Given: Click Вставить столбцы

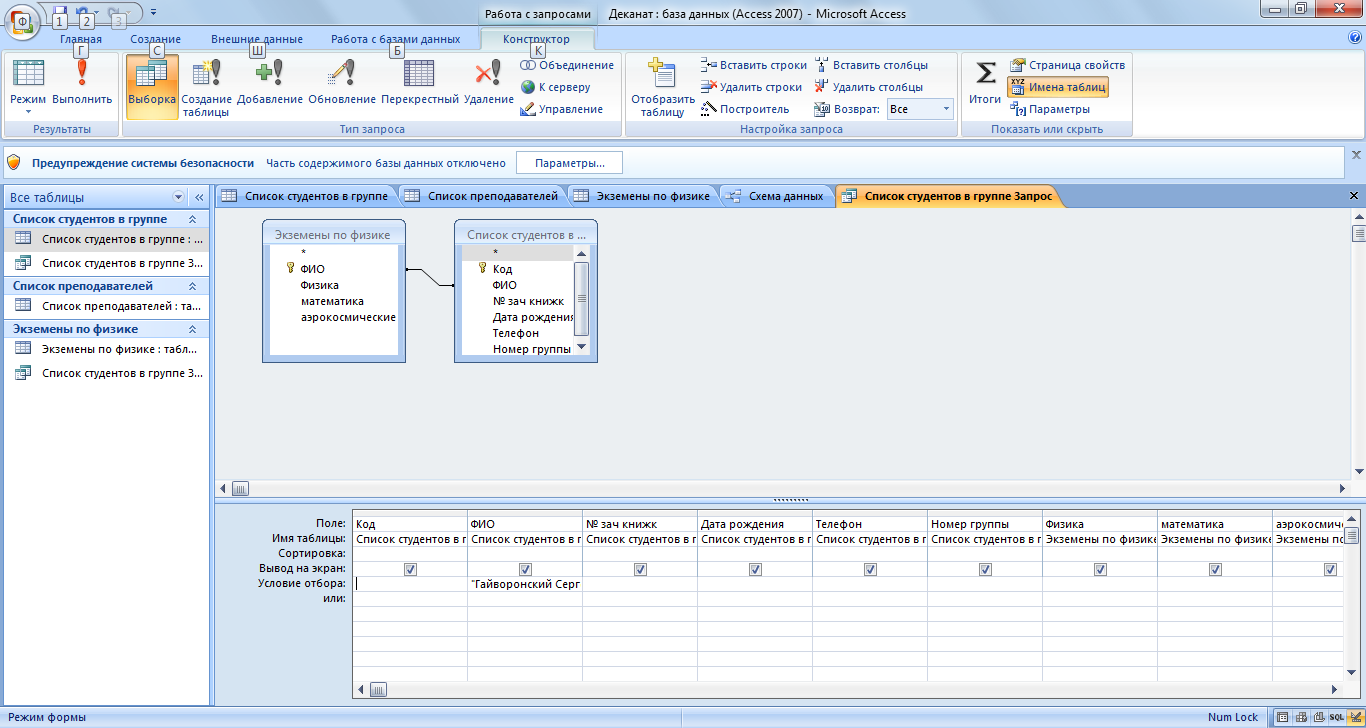Looking at the screenshot, I should coord(871,65).
